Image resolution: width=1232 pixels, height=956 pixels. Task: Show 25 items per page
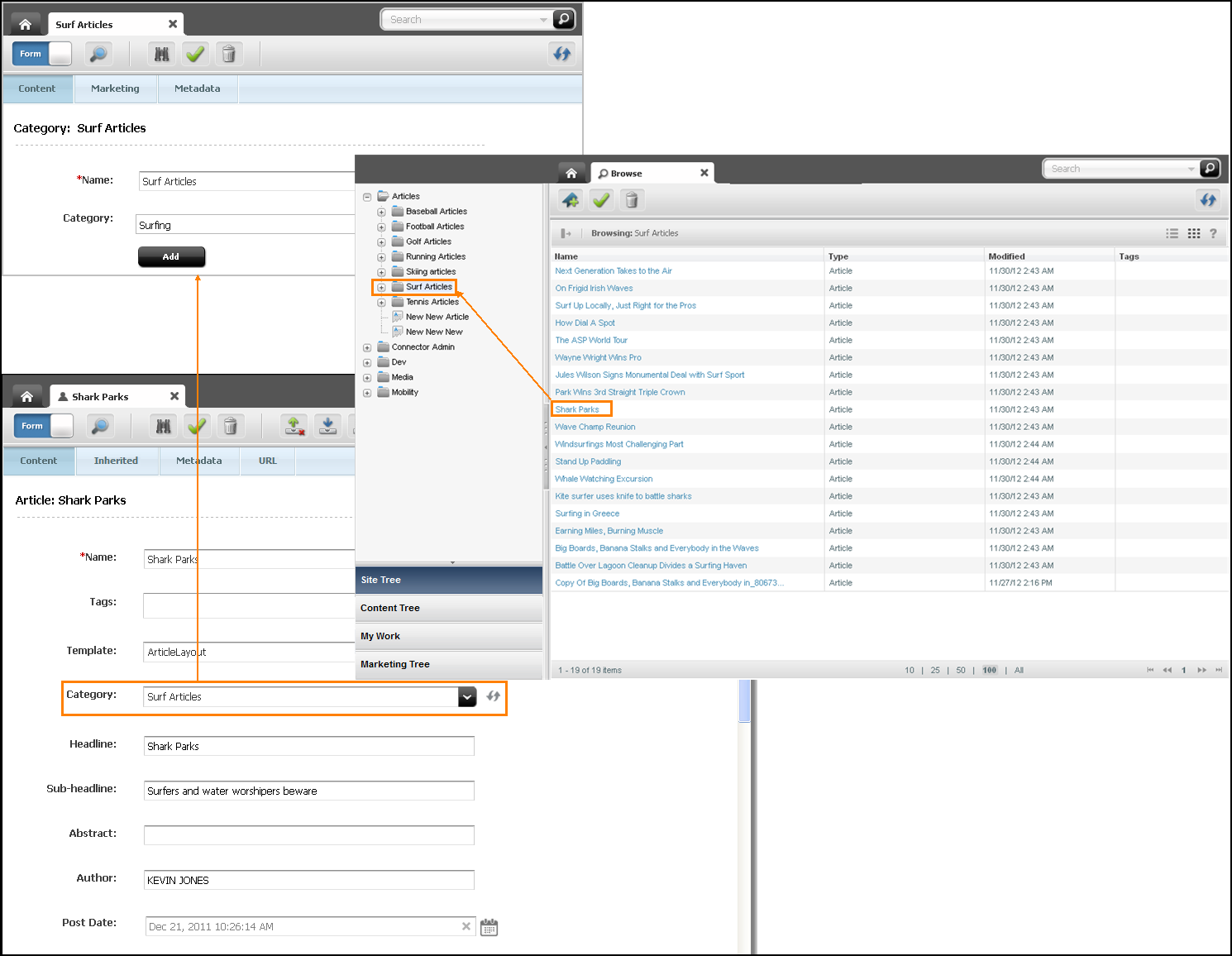[x=935, y=671]
